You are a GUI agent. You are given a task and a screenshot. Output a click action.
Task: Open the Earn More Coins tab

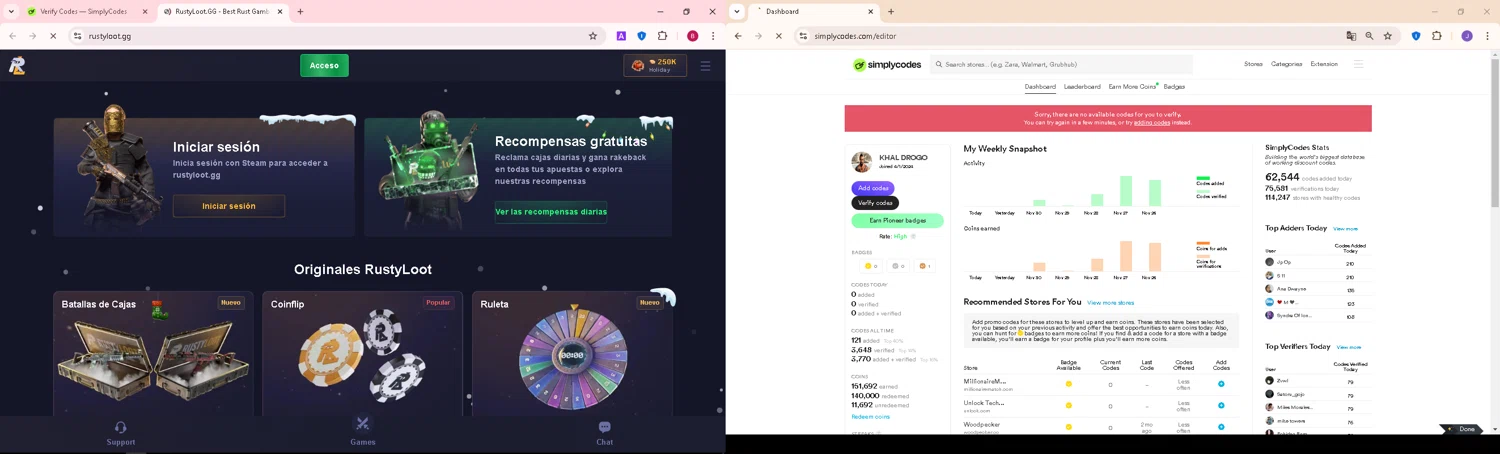[1132, 87]
